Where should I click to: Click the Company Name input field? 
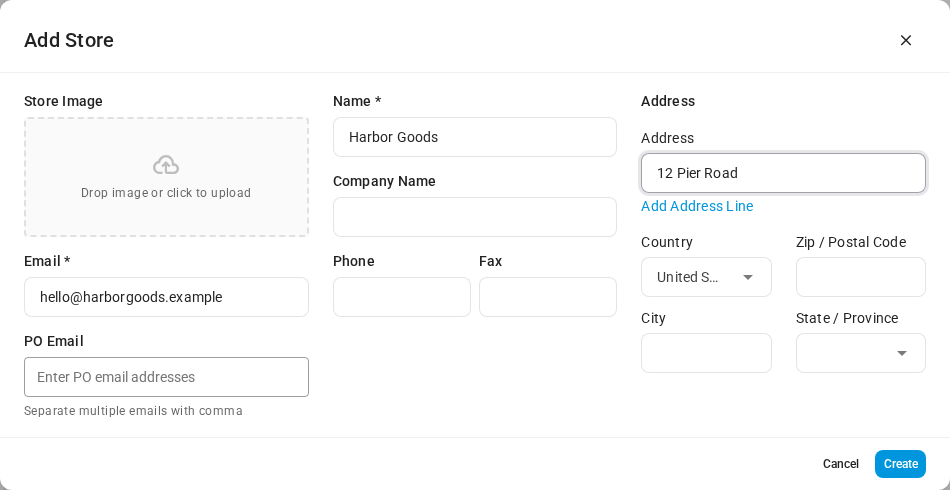[x=474, y=217]
